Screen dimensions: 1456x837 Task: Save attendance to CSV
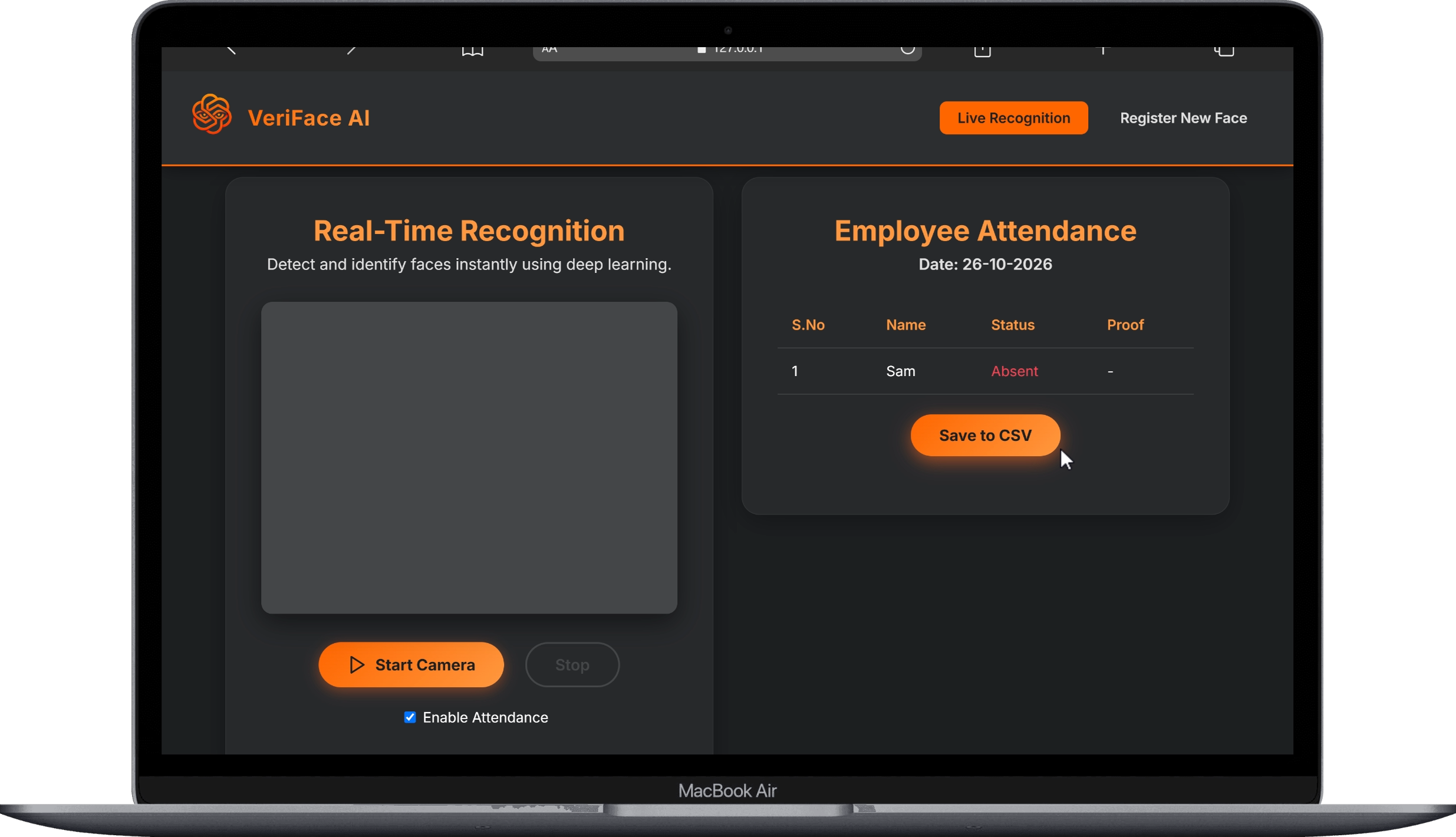pos(985,435)
